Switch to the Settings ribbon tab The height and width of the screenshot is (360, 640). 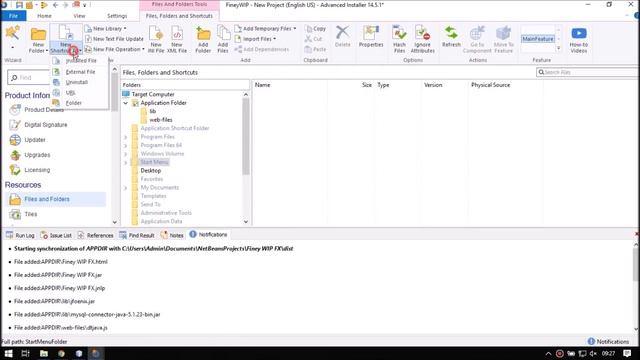(117, 16)
